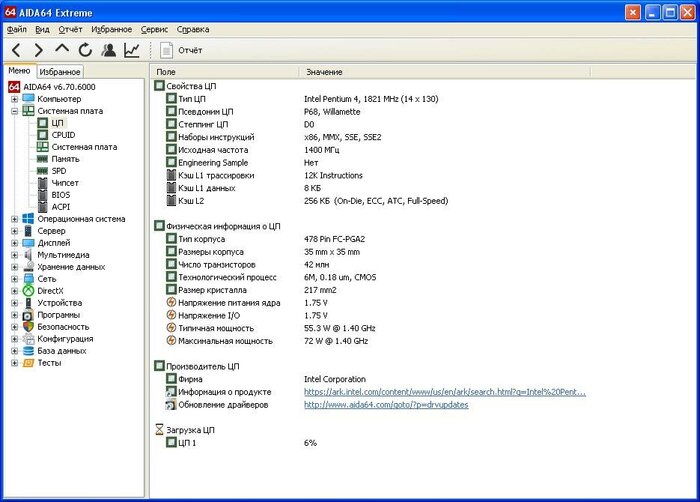Open the graph chart toolbar icon
This screenshot has height=502, width=700.
[132, 49]
